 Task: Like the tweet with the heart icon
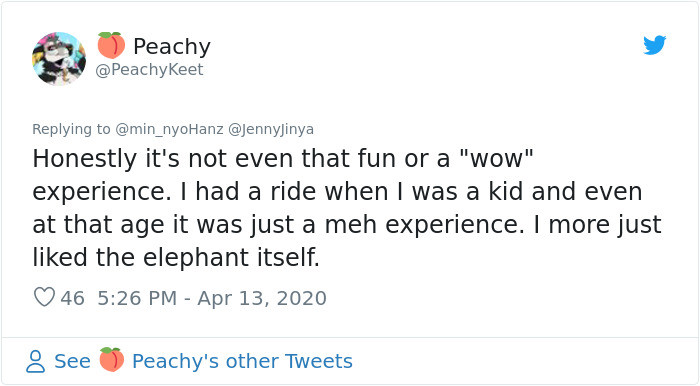tap(44, 297)
